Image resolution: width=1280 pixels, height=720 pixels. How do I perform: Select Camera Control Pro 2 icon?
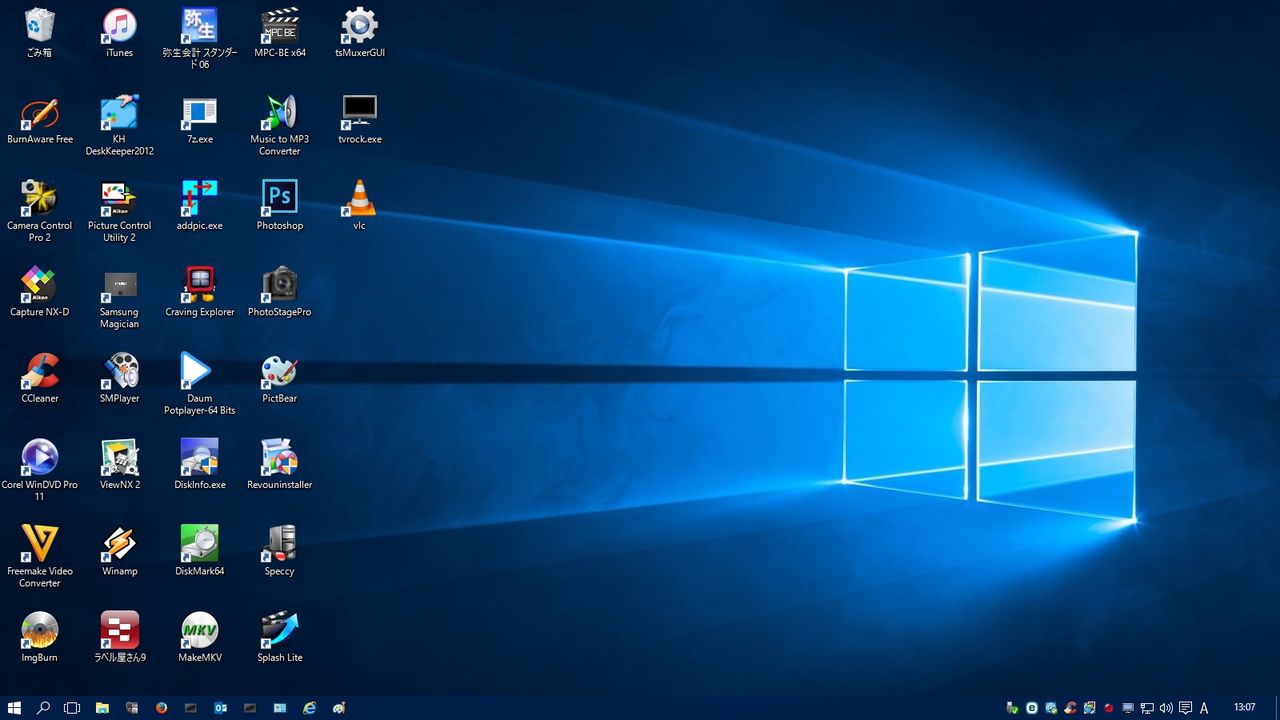pyautogui.click(x=40, y=211)
